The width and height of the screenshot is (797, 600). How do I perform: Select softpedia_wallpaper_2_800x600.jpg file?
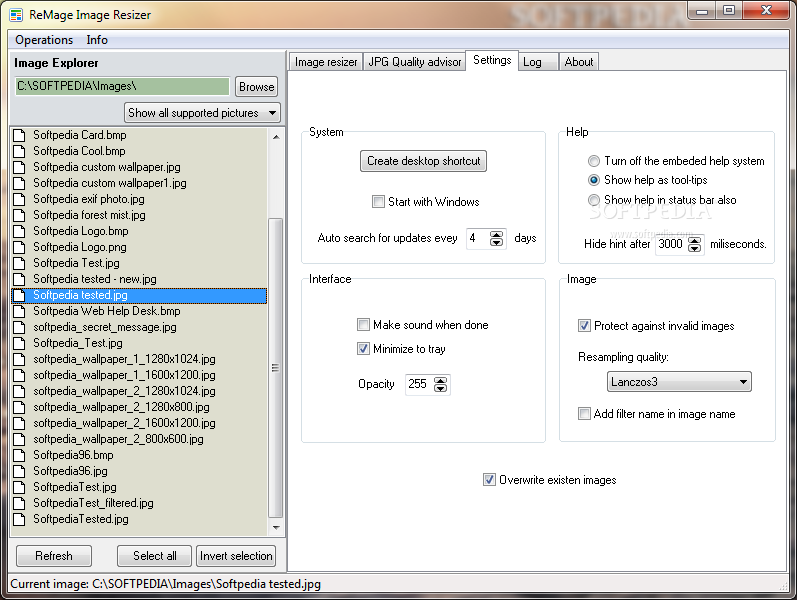click(118, 439)
